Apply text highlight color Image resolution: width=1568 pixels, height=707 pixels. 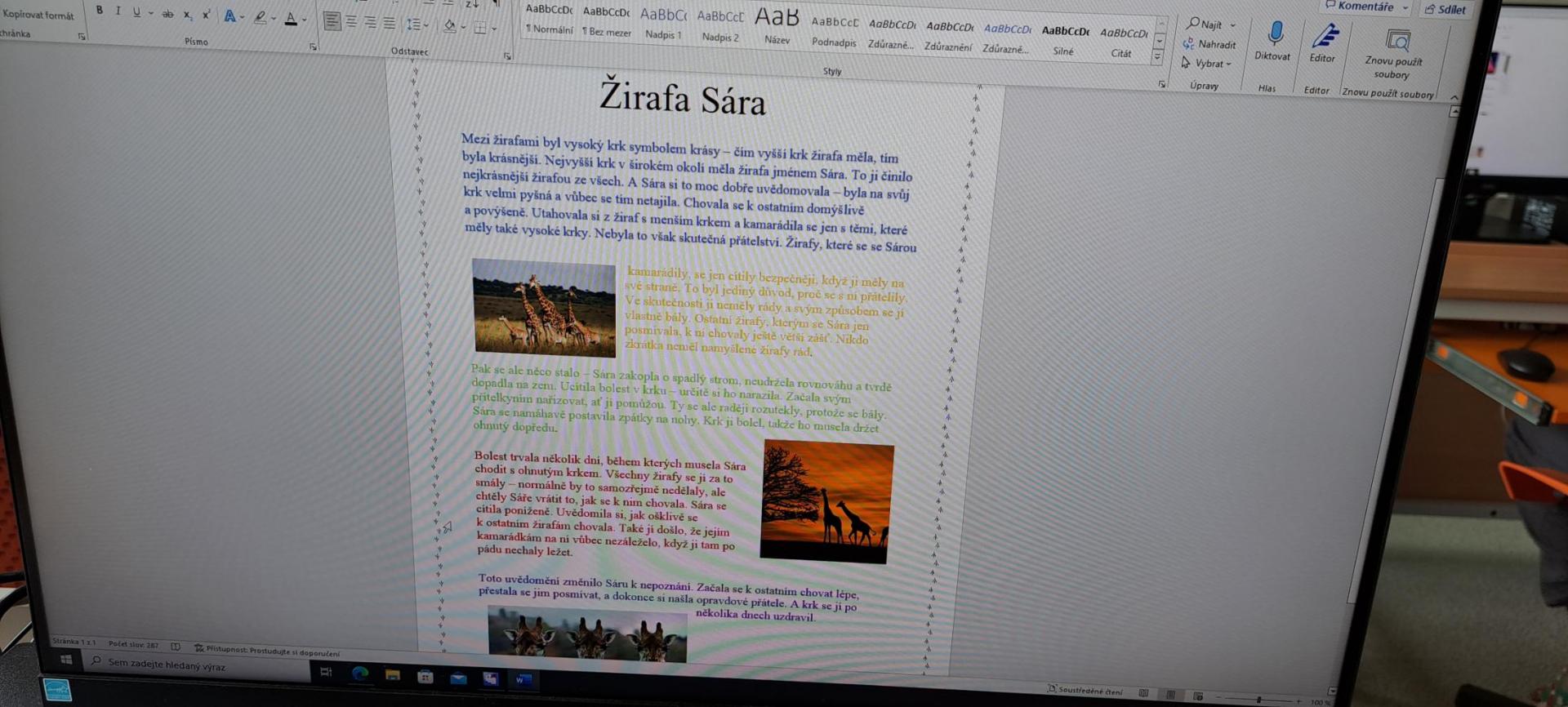click(x=260, y=17)
